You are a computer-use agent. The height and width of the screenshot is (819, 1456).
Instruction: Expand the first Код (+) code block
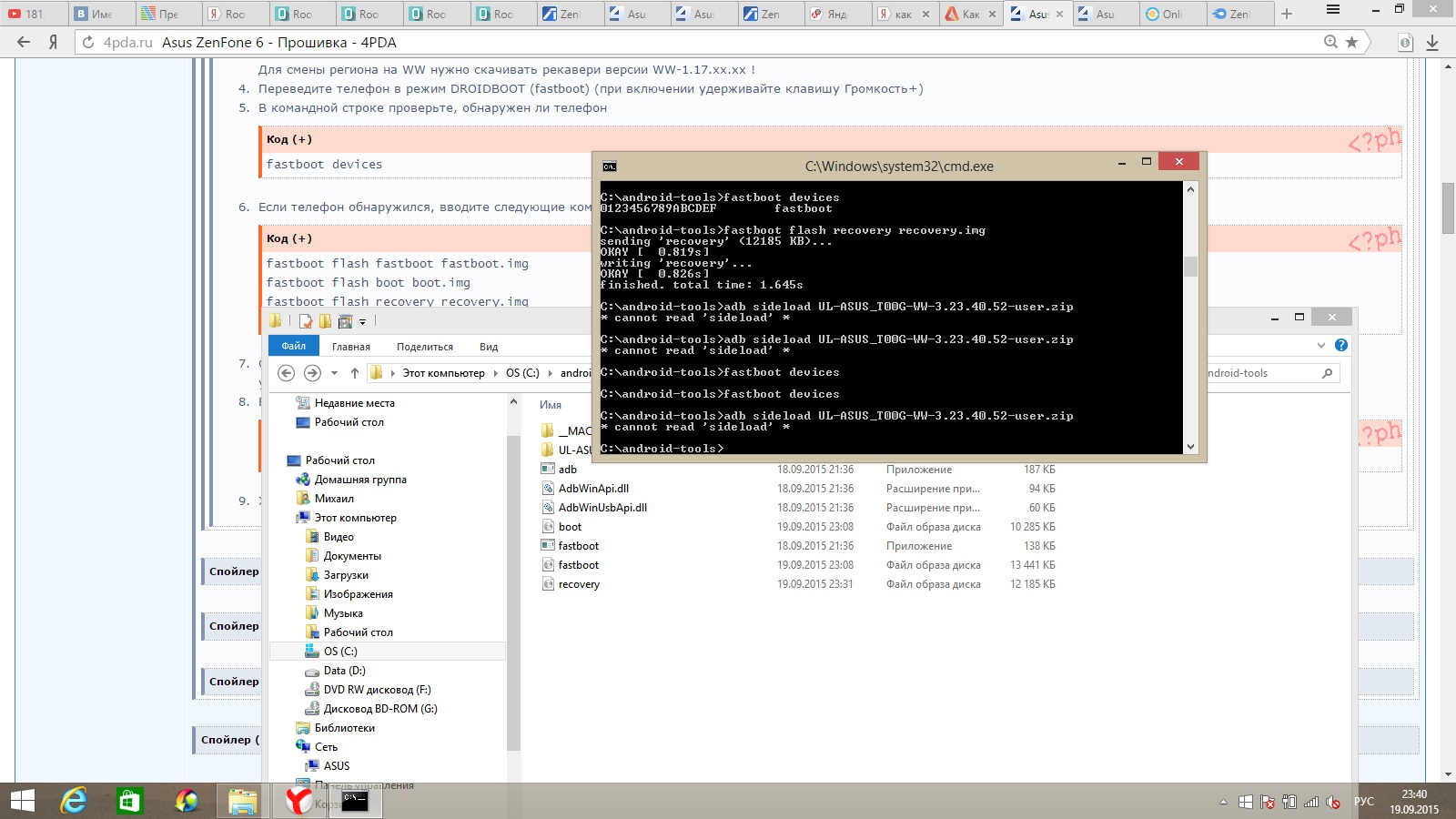pyautogui.click(x=289, y=139)
